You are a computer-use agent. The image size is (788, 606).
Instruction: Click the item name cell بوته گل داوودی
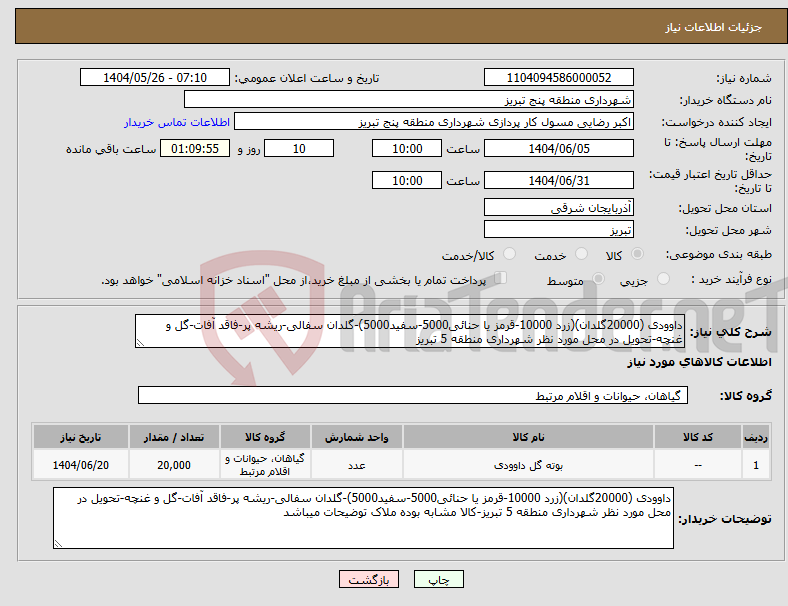[528, 465]
